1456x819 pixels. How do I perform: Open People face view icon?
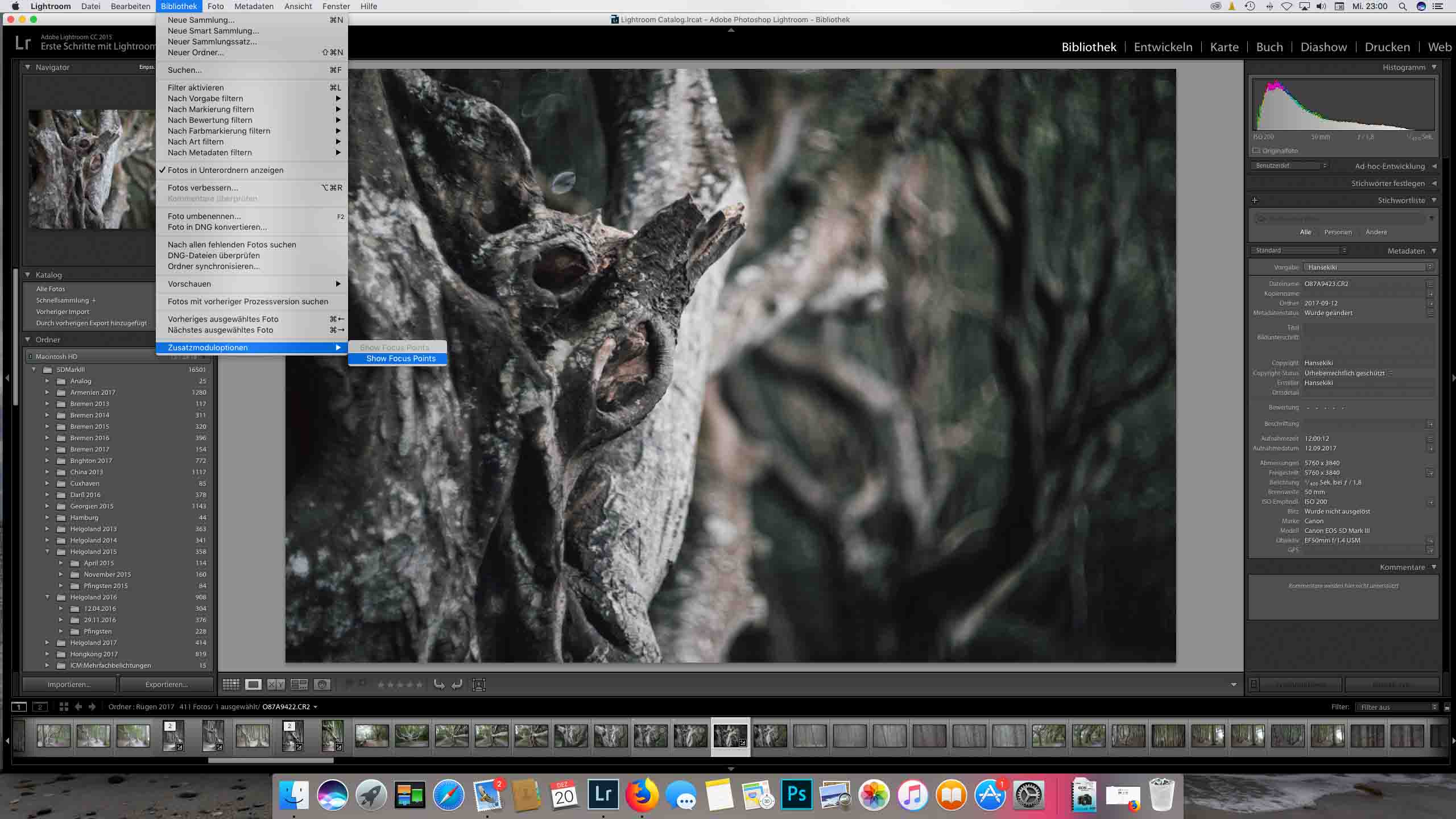coord(322,684)
